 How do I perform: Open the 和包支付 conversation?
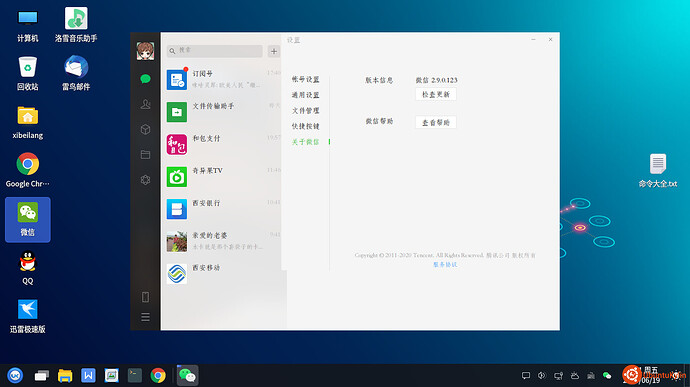coord(224,144)
